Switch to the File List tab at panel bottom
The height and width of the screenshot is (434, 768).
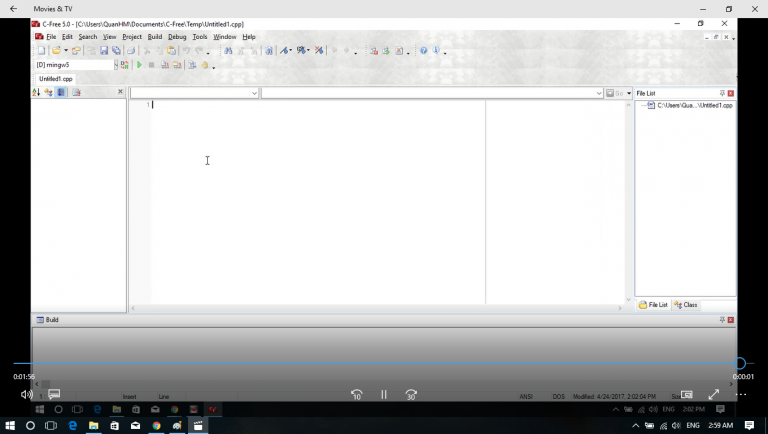(x=653, y=305)
